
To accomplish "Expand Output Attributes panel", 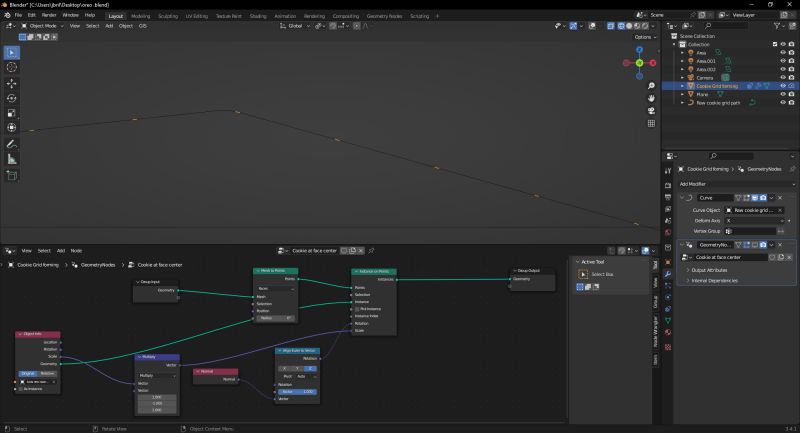I will pos(707,270).
